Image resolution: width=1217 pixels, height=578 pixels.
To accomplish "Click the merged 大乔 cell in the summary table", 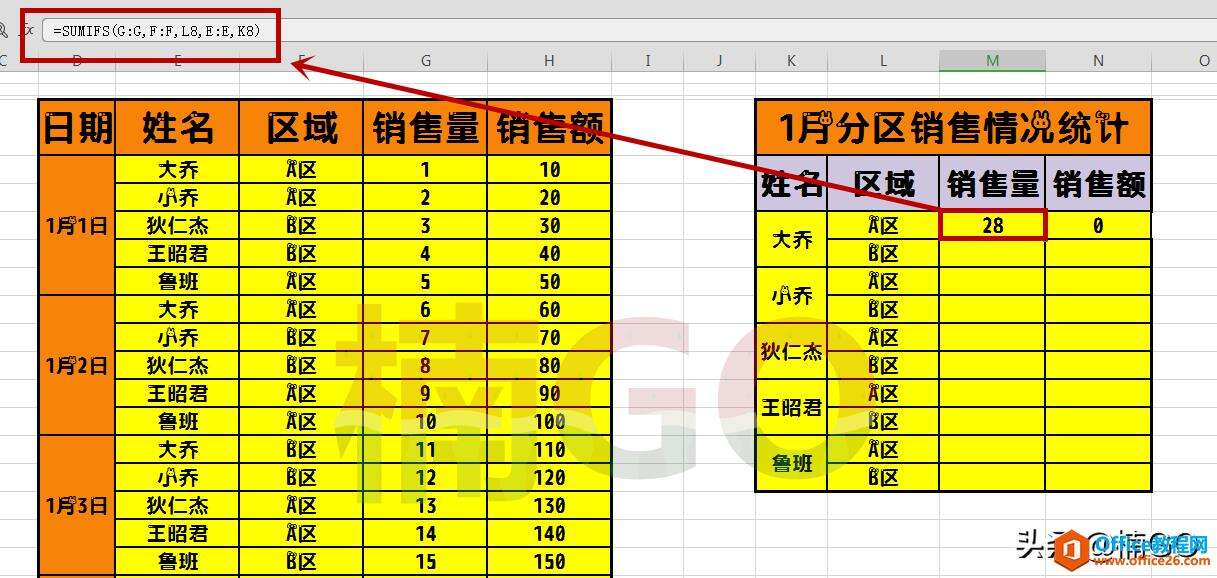I will [792, 239].
